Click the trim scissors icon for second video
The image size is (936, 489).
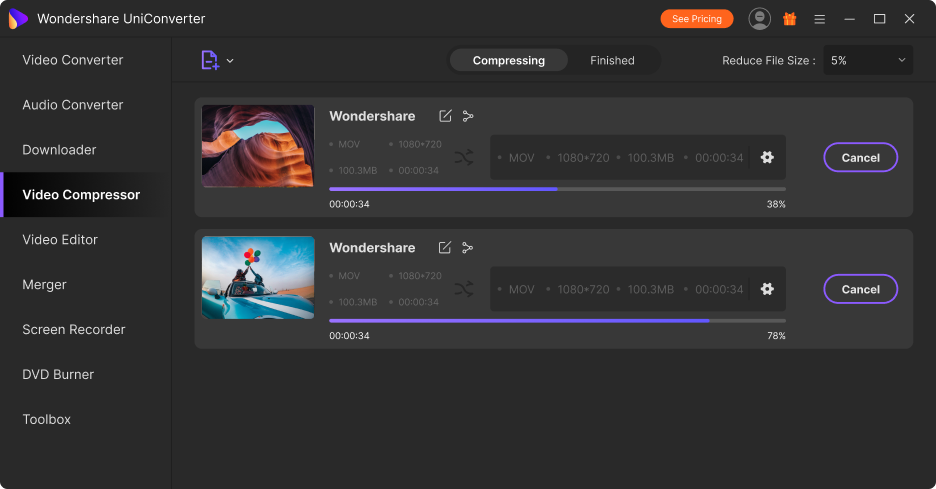(467, 247)
